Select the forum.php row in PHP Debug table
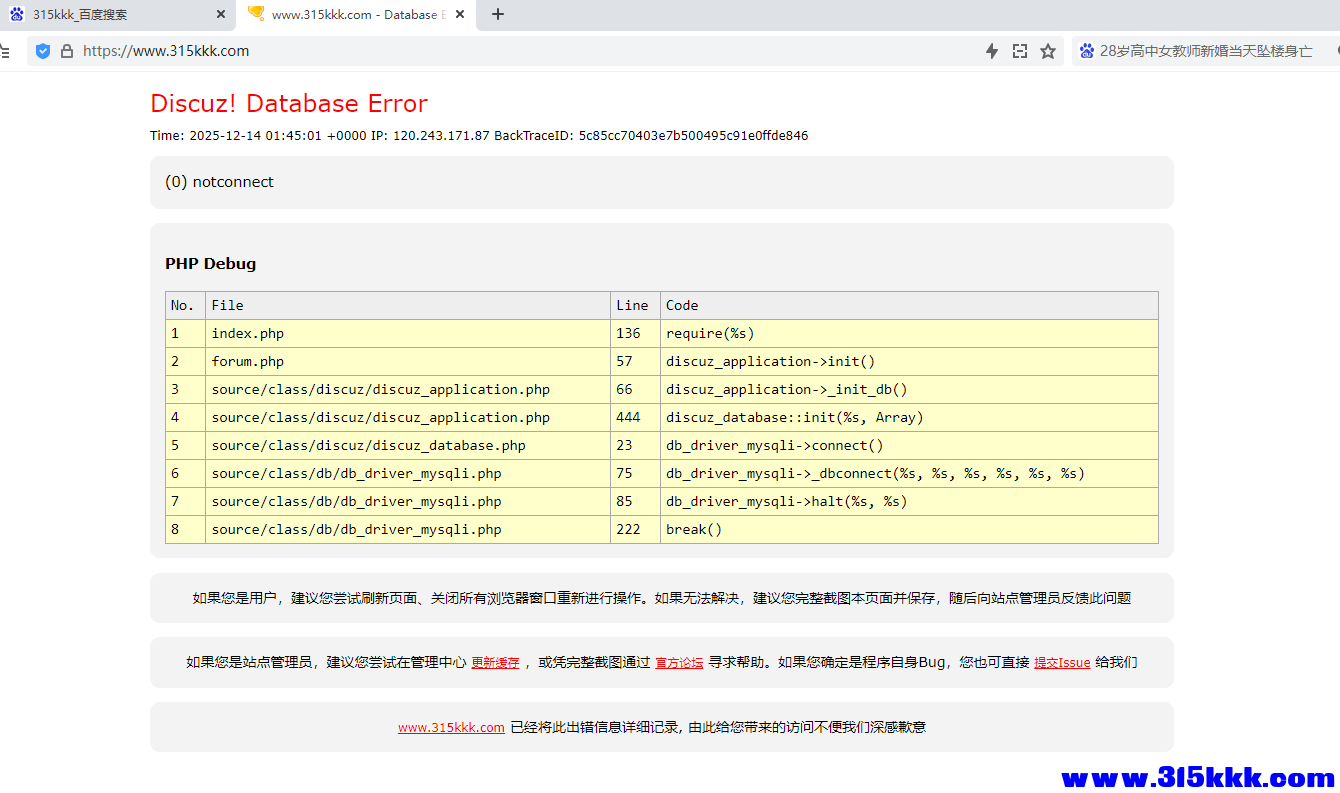The image size is (1340, 793). click(400, 361)
